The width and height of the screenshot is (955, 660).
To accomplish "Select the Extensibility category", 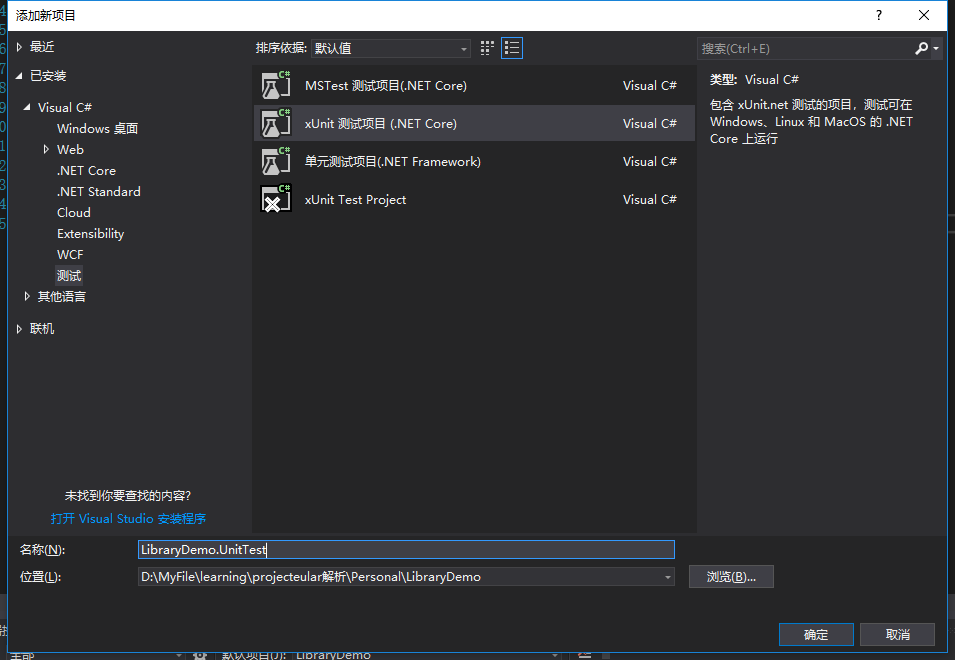I will [90, 234].
